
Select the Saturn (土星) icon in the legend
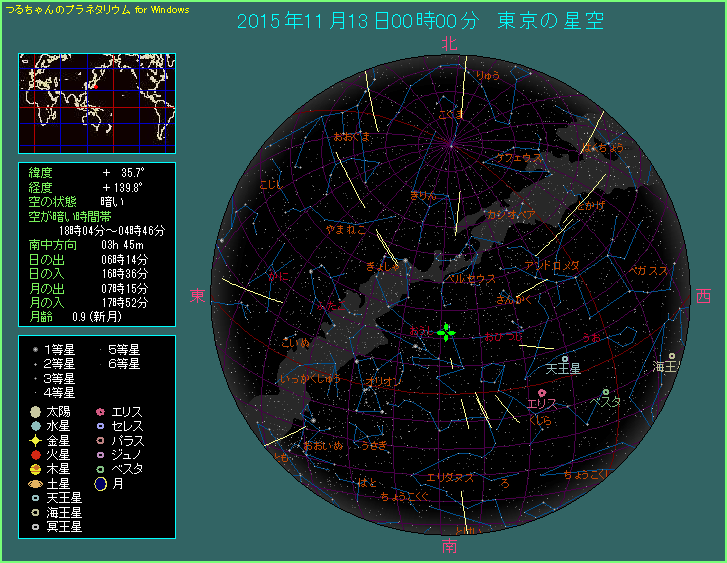coord(35,483)
